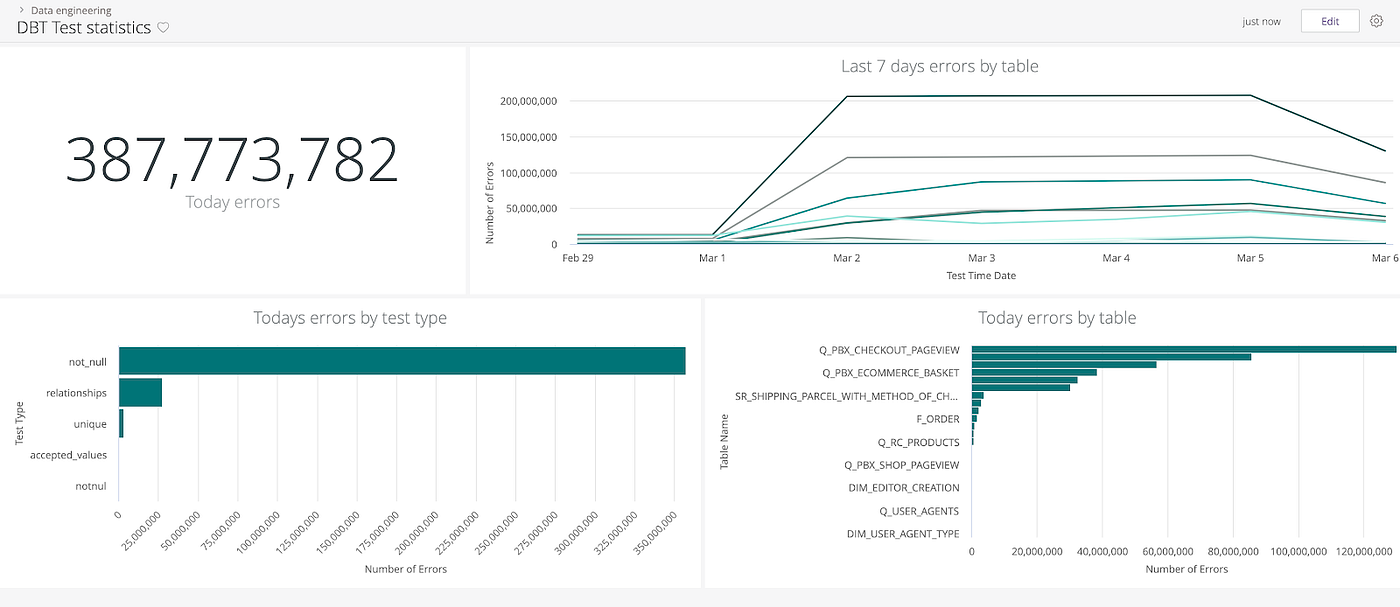Click the Mar 3 label on the time axis
Screen dimensions: 1400x607
(x=980, y=257)
